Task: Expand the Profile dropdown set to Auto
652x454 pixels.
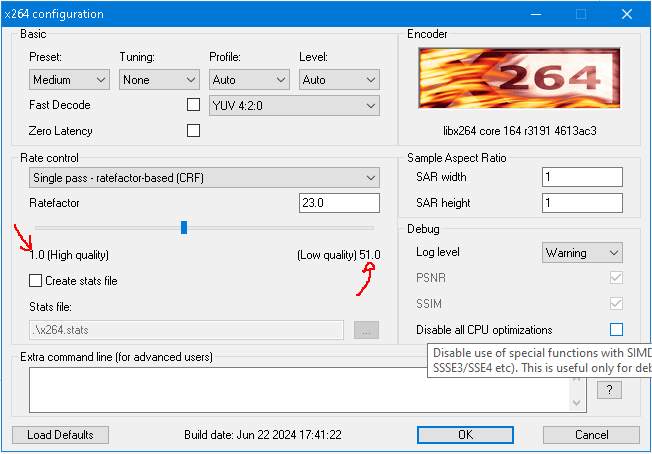Action: [249, 79]
